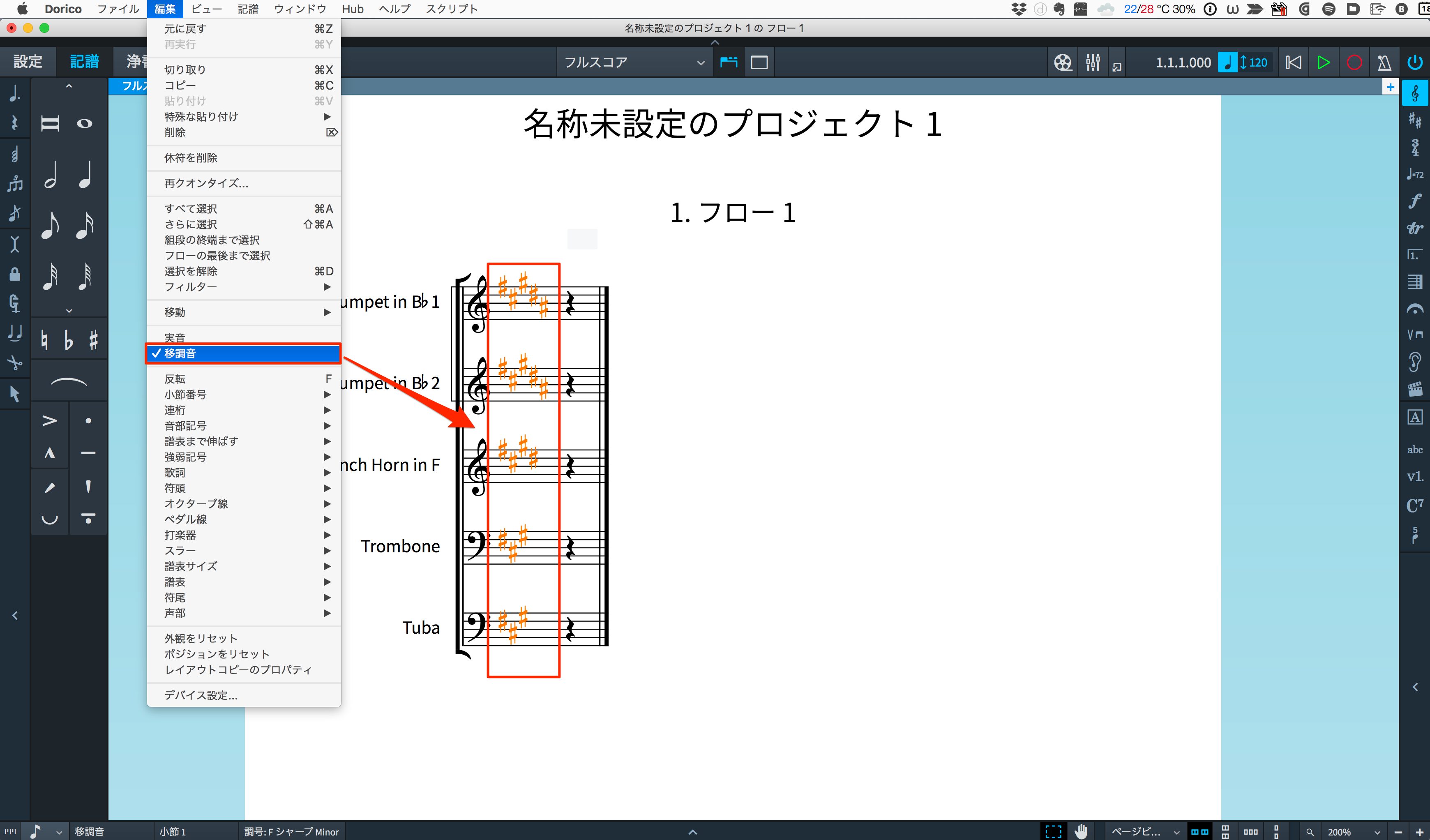Toggle lock duration tool
Screen dimensions: 1430x840
(x=15, y=274)
